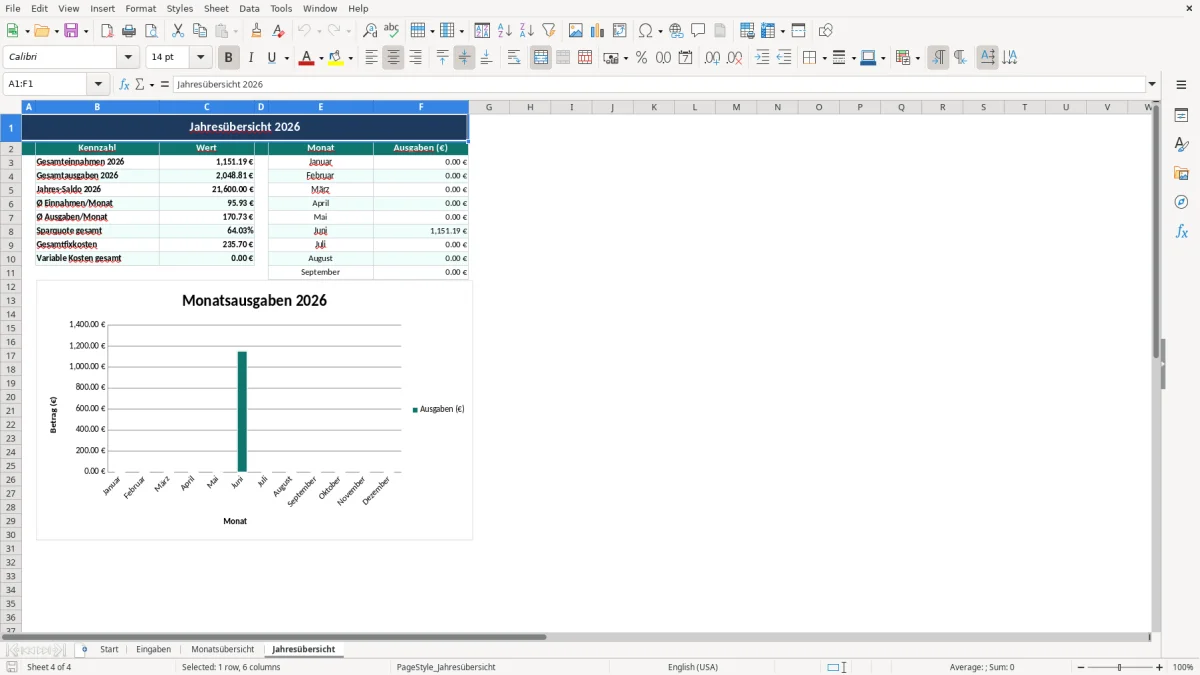Run the spelling check
Viewport: 1200px width, 675px height.
(392, 31)
